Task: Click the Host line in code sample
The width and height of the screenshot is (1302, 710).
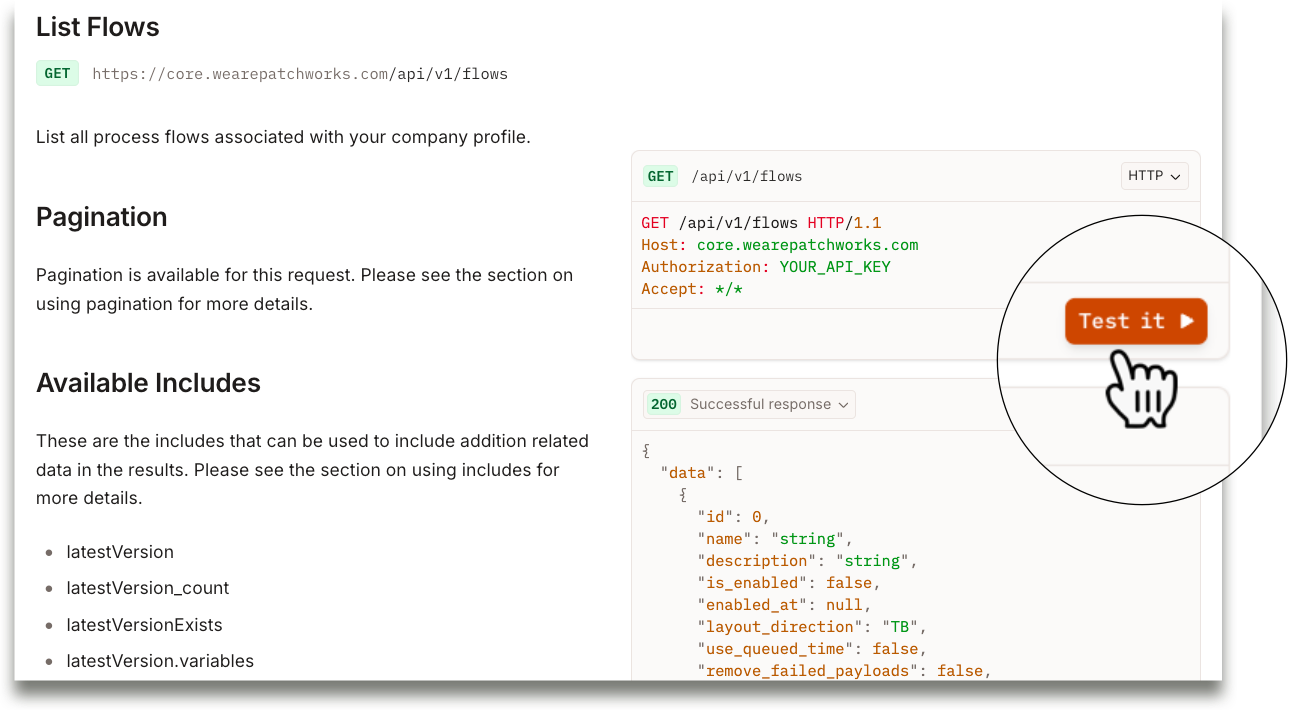Action: point(779,245)
